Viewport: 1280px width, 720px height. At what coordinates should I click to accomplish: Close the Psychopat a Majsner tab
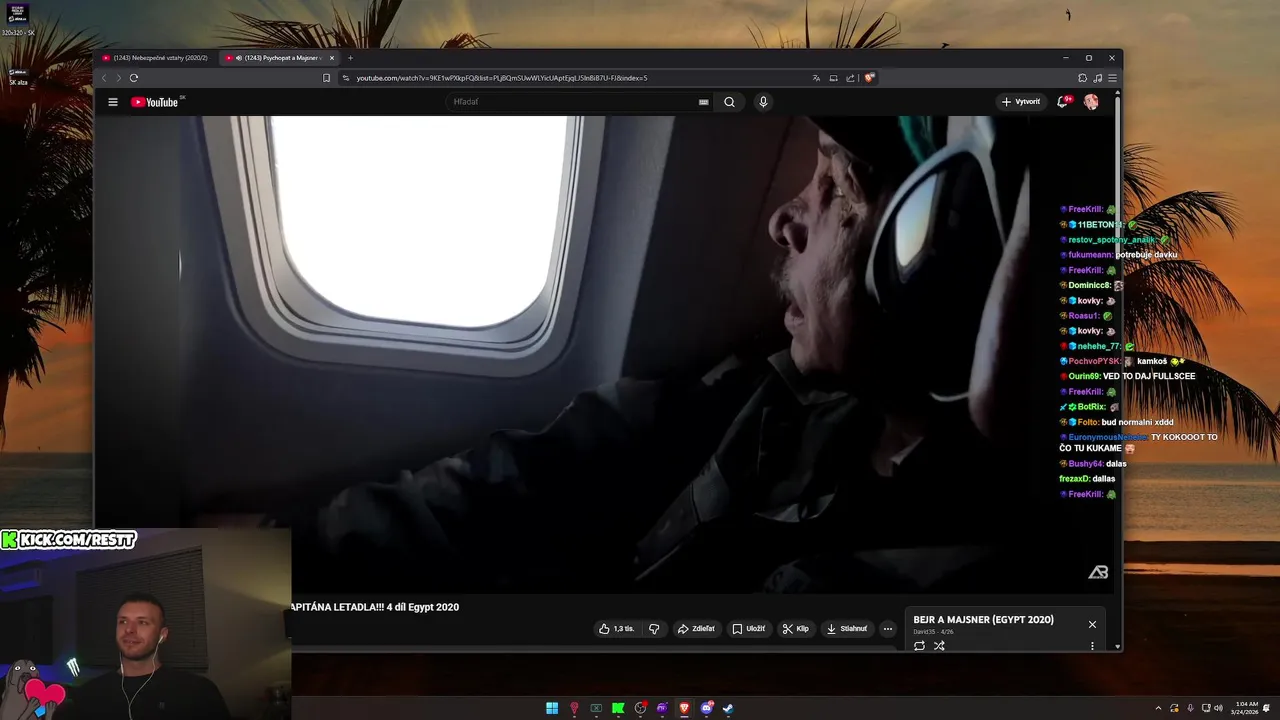[x=332, y=58]
